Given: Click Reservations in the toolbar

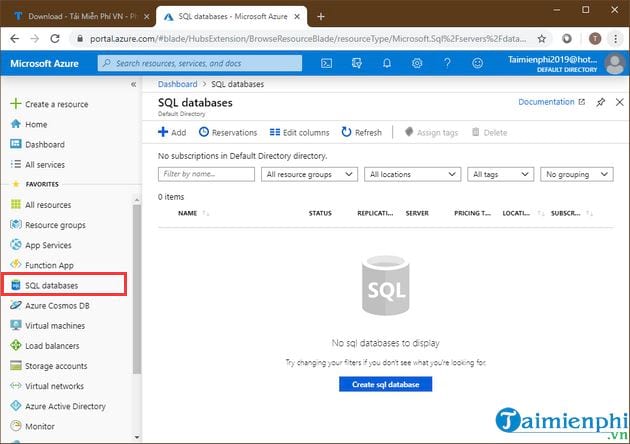Looking at the screenshot, I should (x=228, y=132).
